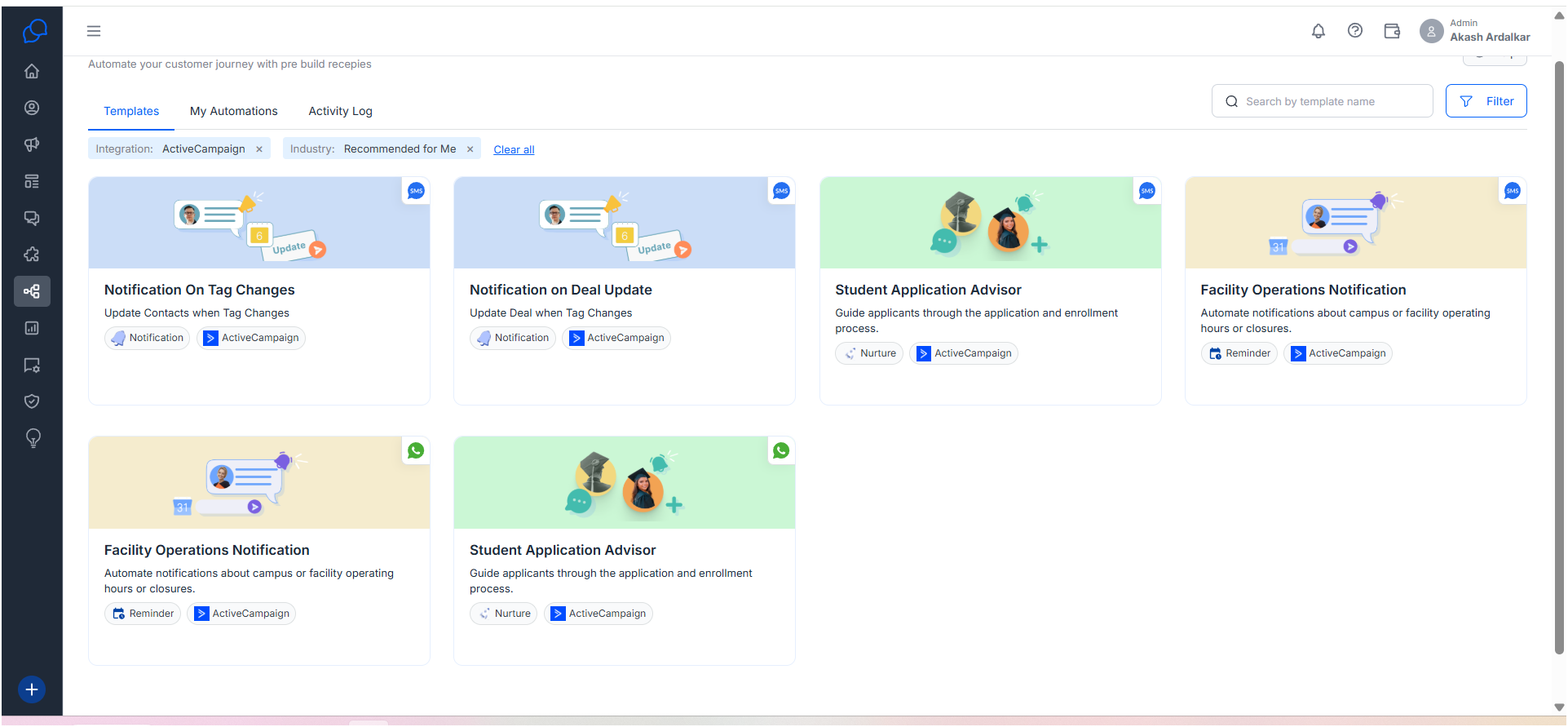Remove the Recommended for Me industry filter
The height and width of the screenshot is (727, 1568).
click(470, 149)
